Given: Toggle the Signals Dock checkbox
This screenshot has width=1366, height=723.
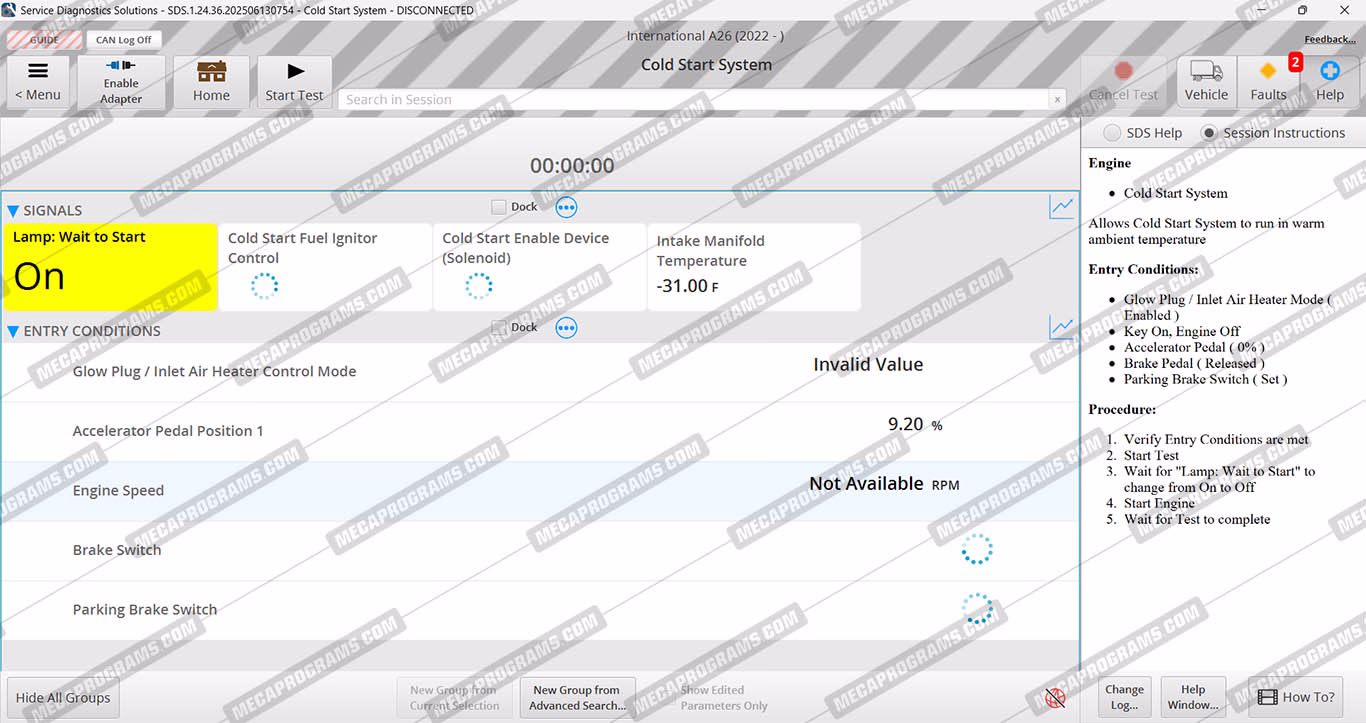Looking at the screenshot, I should click(498, 207).
